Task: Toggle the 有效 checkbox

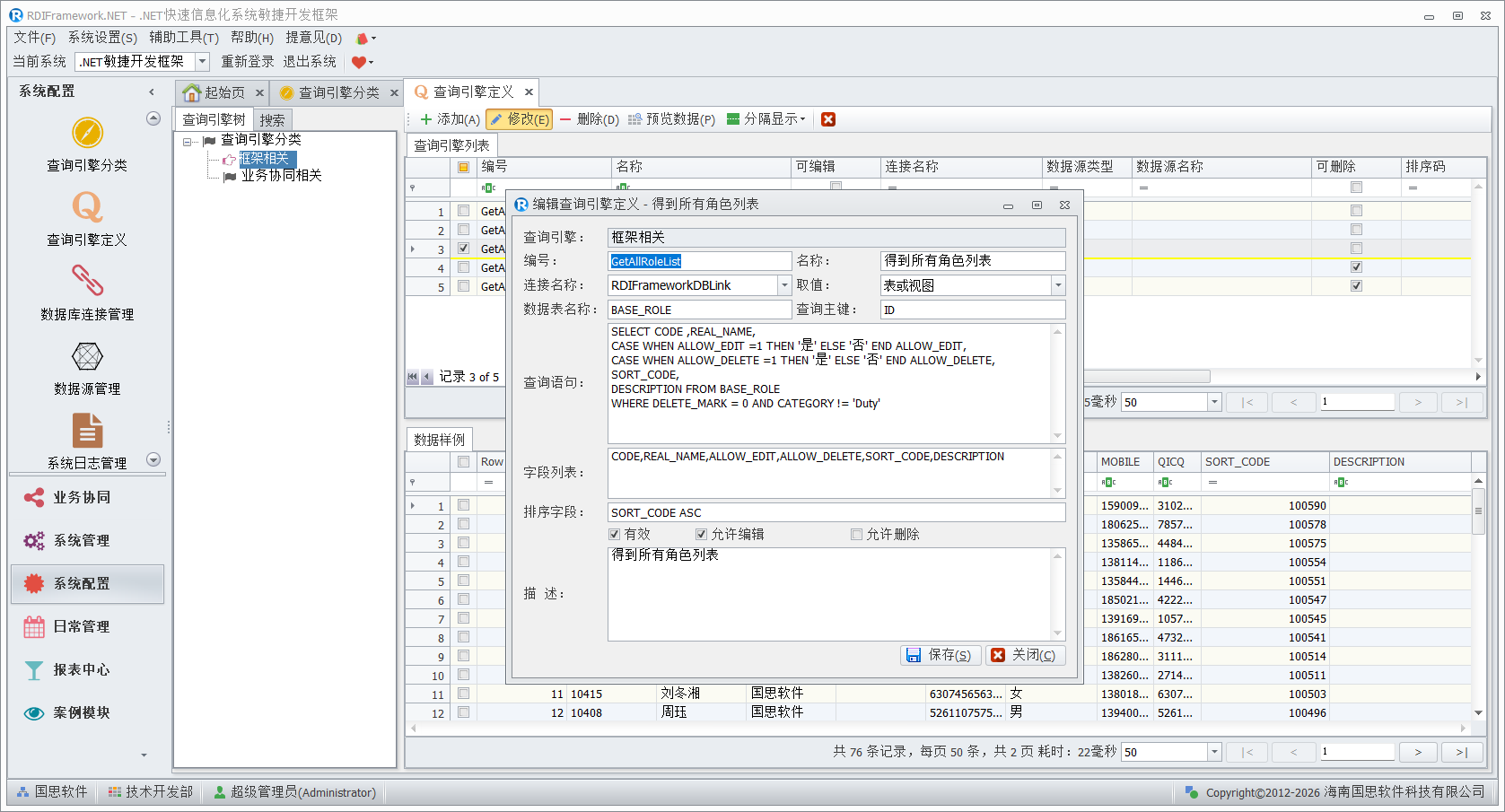Action: (x=615, y=535)
